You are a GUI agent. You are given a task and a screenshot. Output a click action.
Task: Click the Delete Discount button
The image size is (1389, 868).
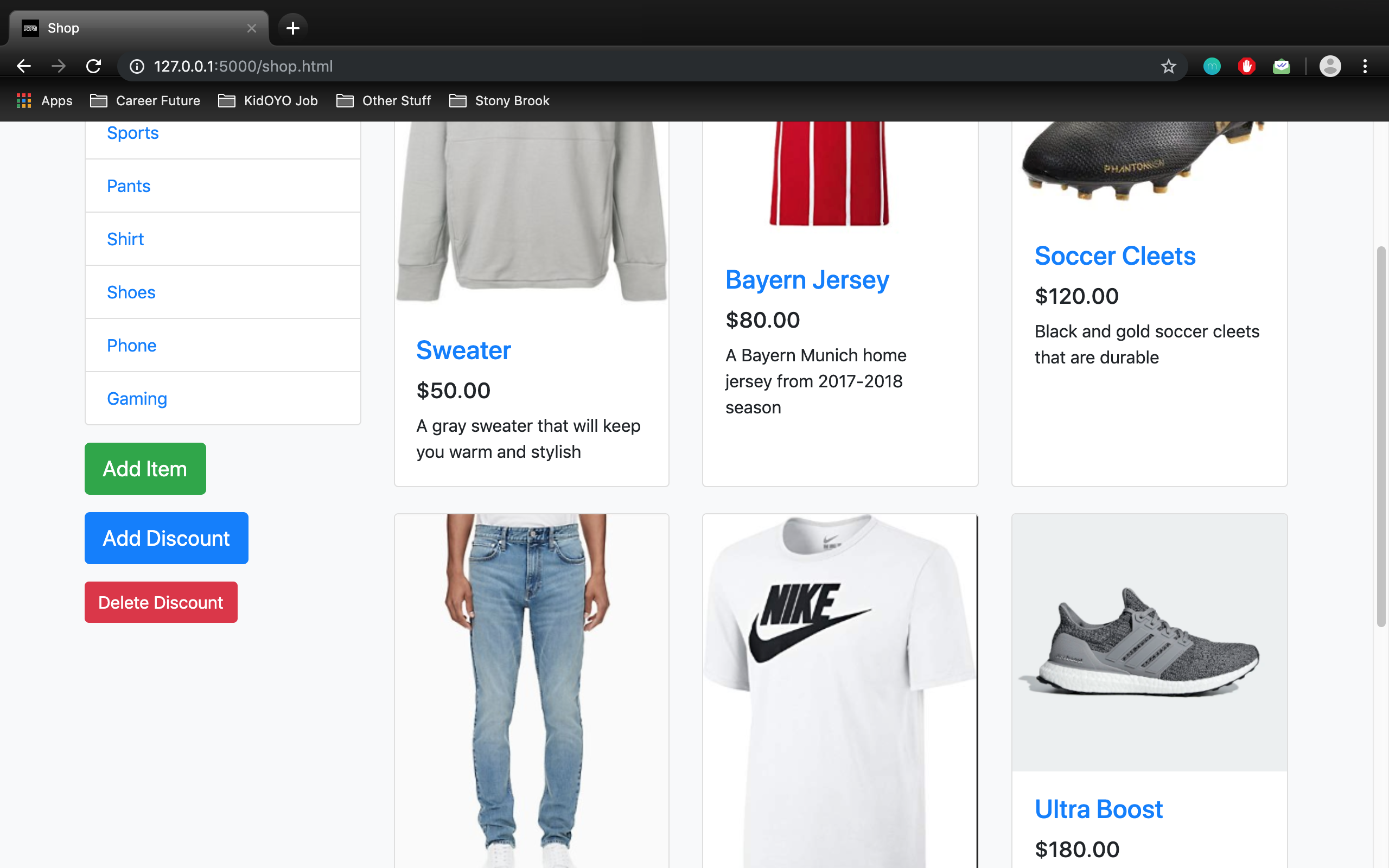[x=161, y=602]
